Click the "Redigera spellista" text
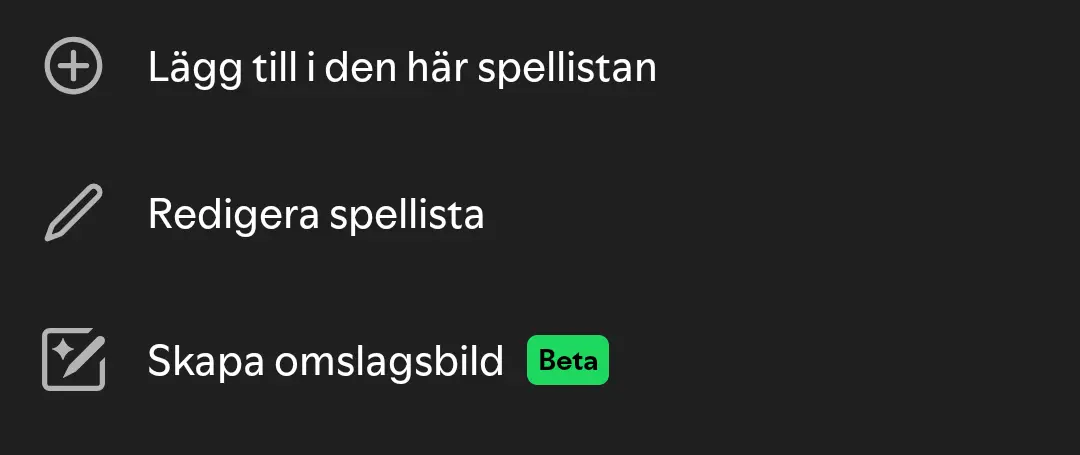The width and height of the screenshot is (1080, 455). coord(316,214)
